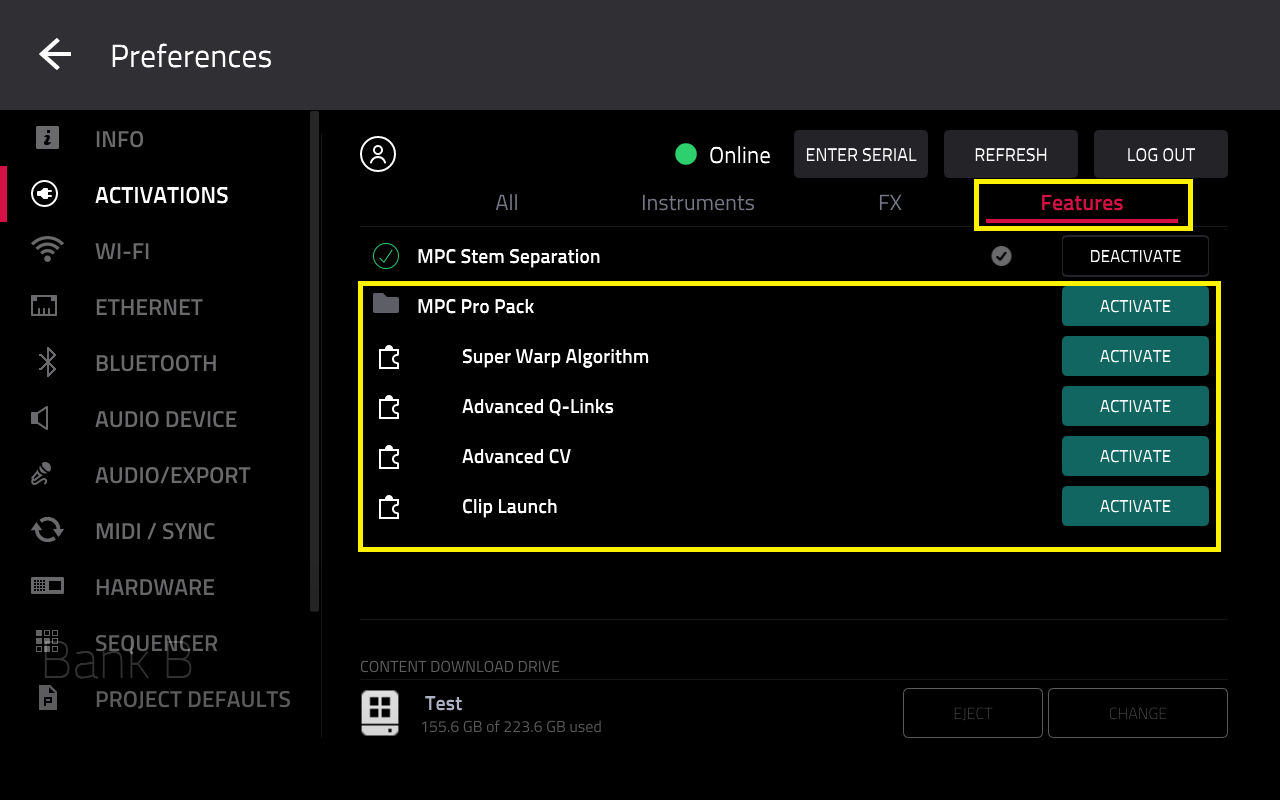Open MIDI / Sync via sync icon
This screenshot has height=800, width=1280.
tap(47, 530)
